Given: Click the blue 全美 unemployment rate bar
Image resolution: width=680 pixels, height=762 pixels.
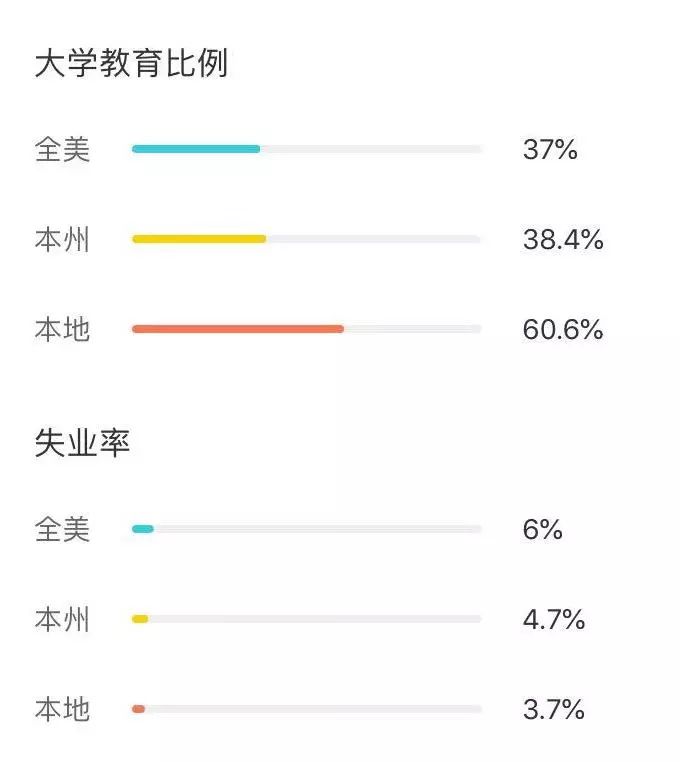Looking at the screenshot, I should tap(143, 529).
